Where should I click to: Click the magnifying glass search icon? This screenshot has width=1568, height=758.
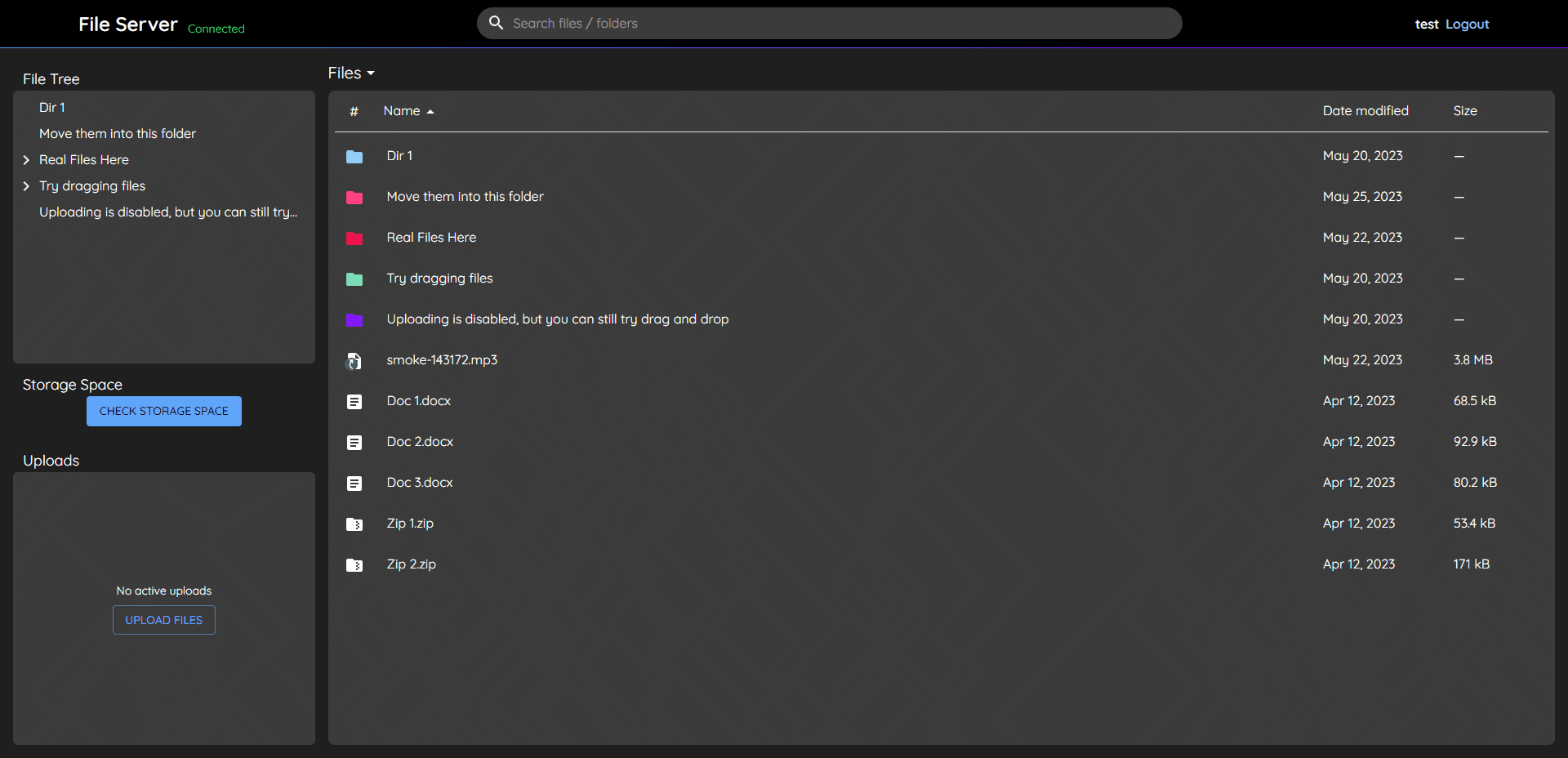[496, 23]
